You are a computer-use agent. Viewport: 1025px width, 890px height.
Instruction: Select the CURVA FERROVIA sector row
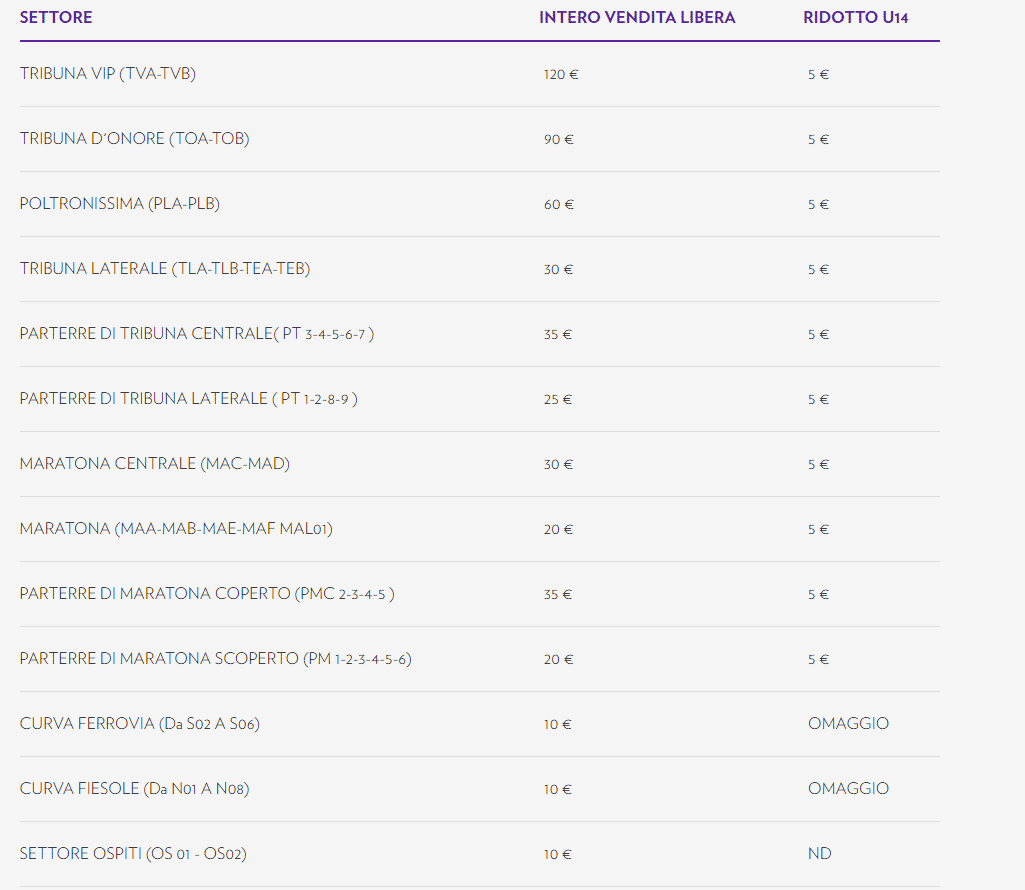coord(140,724)
